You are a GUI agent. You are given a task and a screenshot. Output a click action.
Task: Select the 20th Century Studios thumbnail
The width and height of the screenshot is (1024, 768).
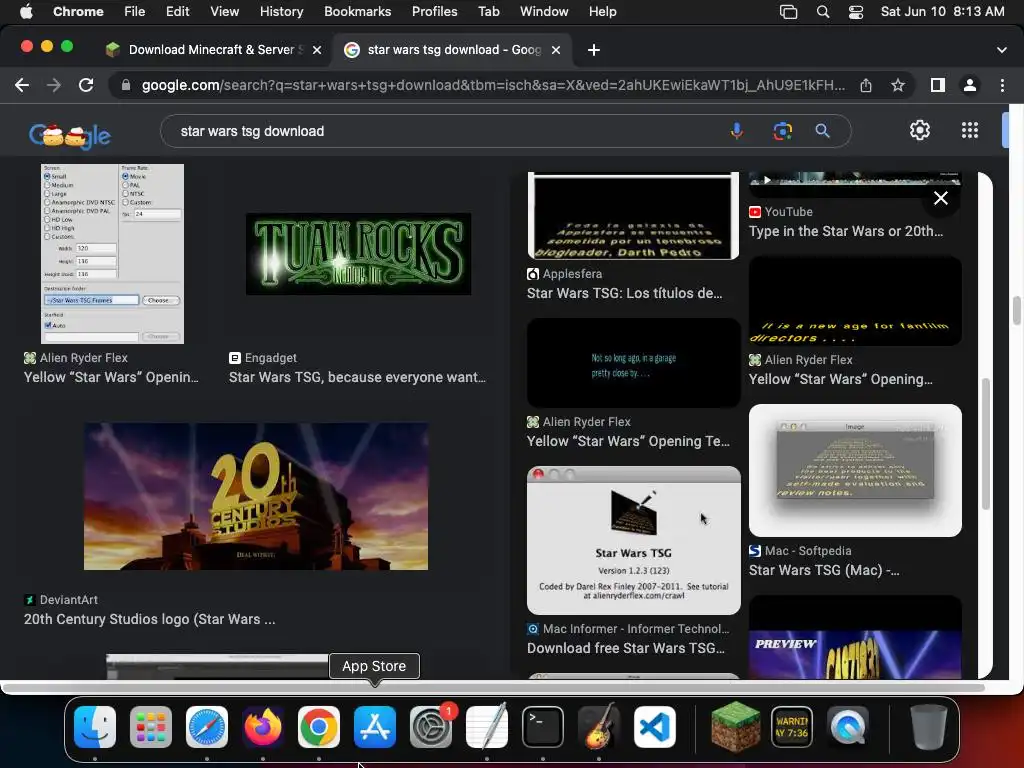click(255, 496)
